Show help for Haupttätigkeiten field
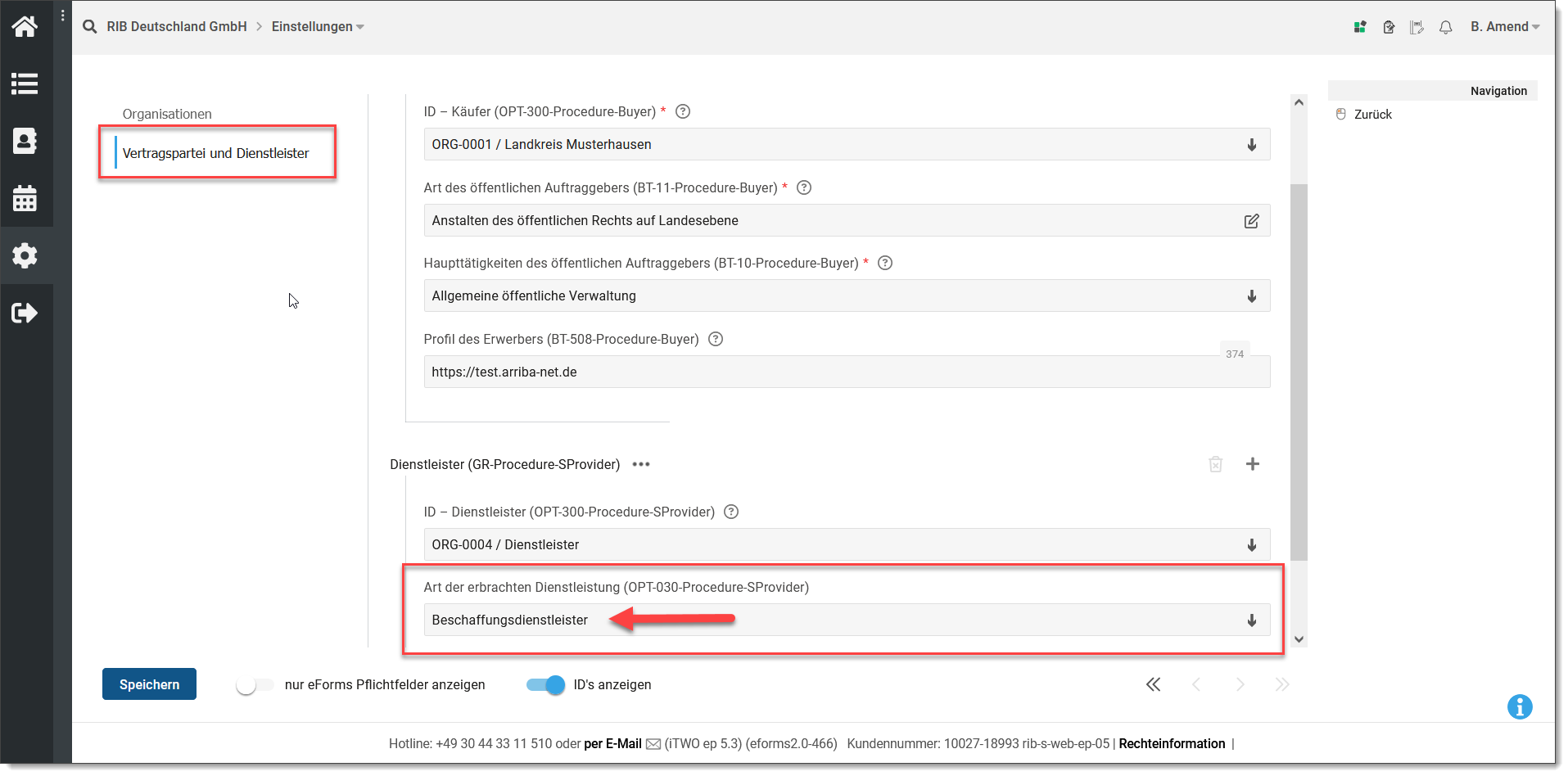1568x776 pixels. [x=885, y=263]
